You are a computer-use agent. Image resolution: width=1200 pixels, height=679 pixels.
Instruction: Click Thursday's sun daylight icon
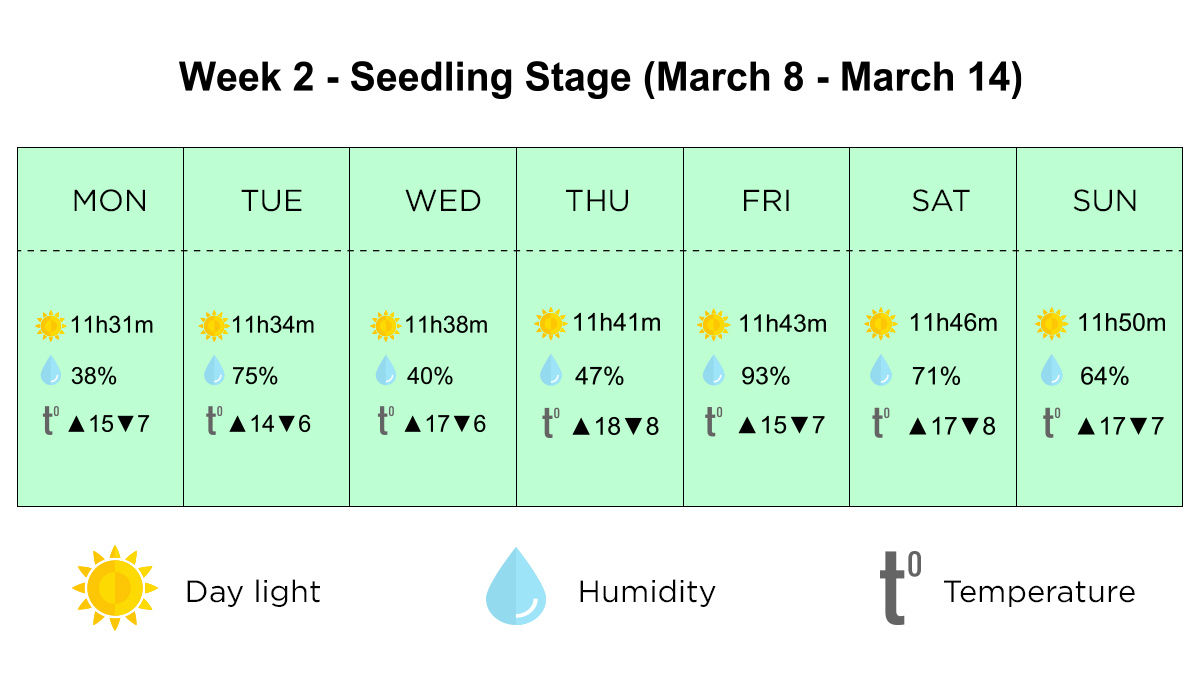tap(550, 323)
